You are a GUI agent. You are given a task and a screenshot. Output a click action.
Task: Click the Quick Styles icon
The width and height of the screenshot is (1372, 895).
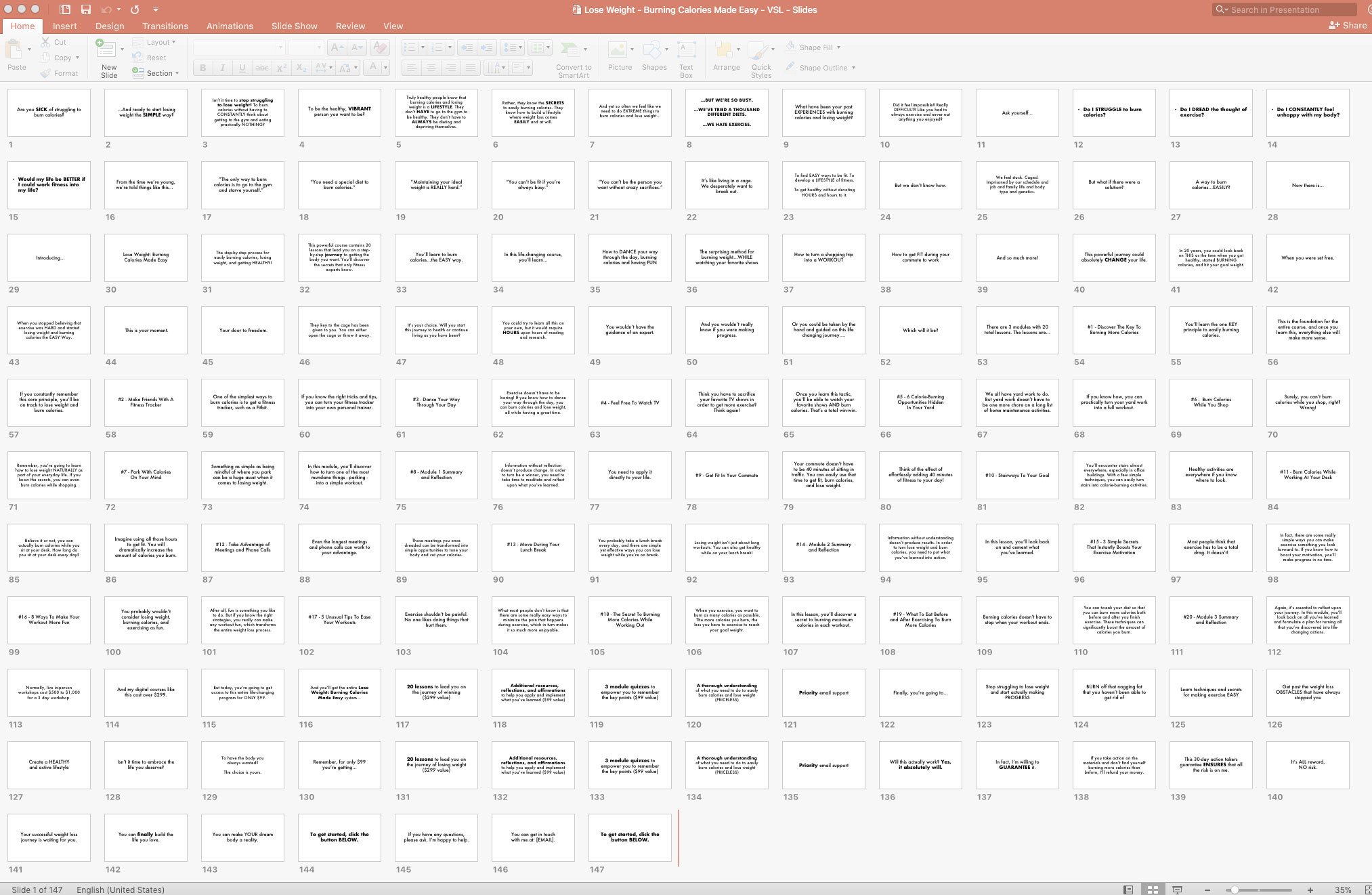pos(759,51)
